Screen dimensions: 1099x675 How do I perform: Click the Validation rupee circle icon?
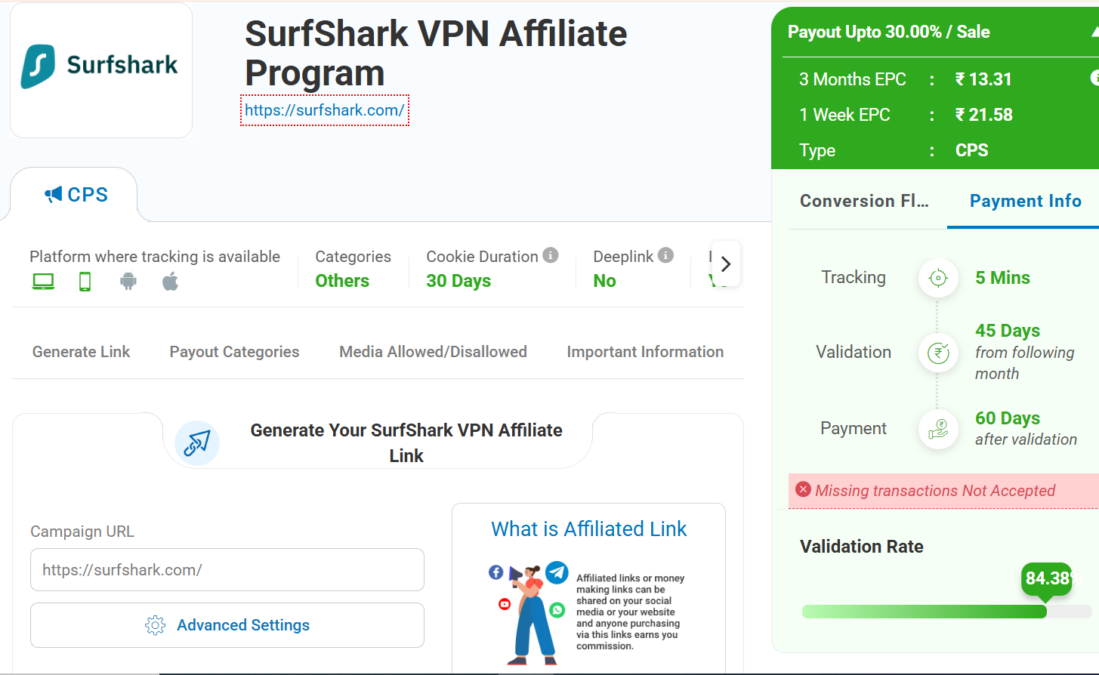coord(938,352)
